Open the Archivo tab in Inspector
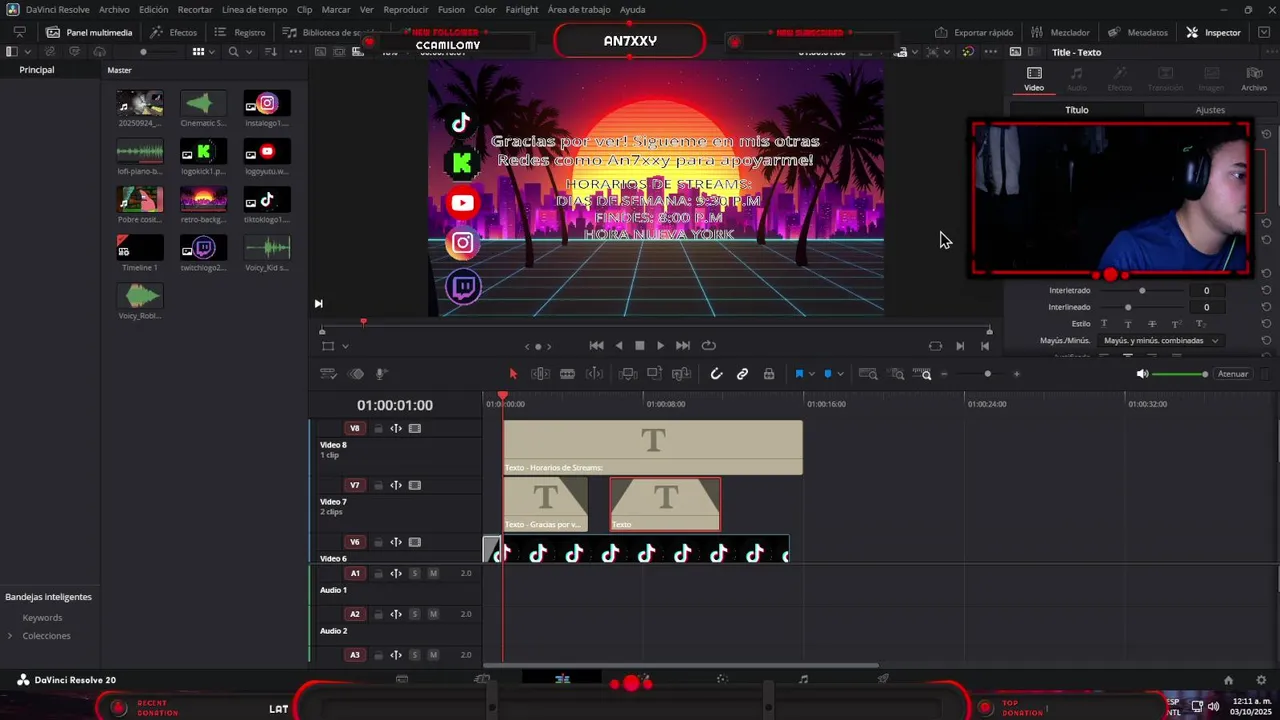Viewport: 1280px width, 720px height. [1254, 79]
